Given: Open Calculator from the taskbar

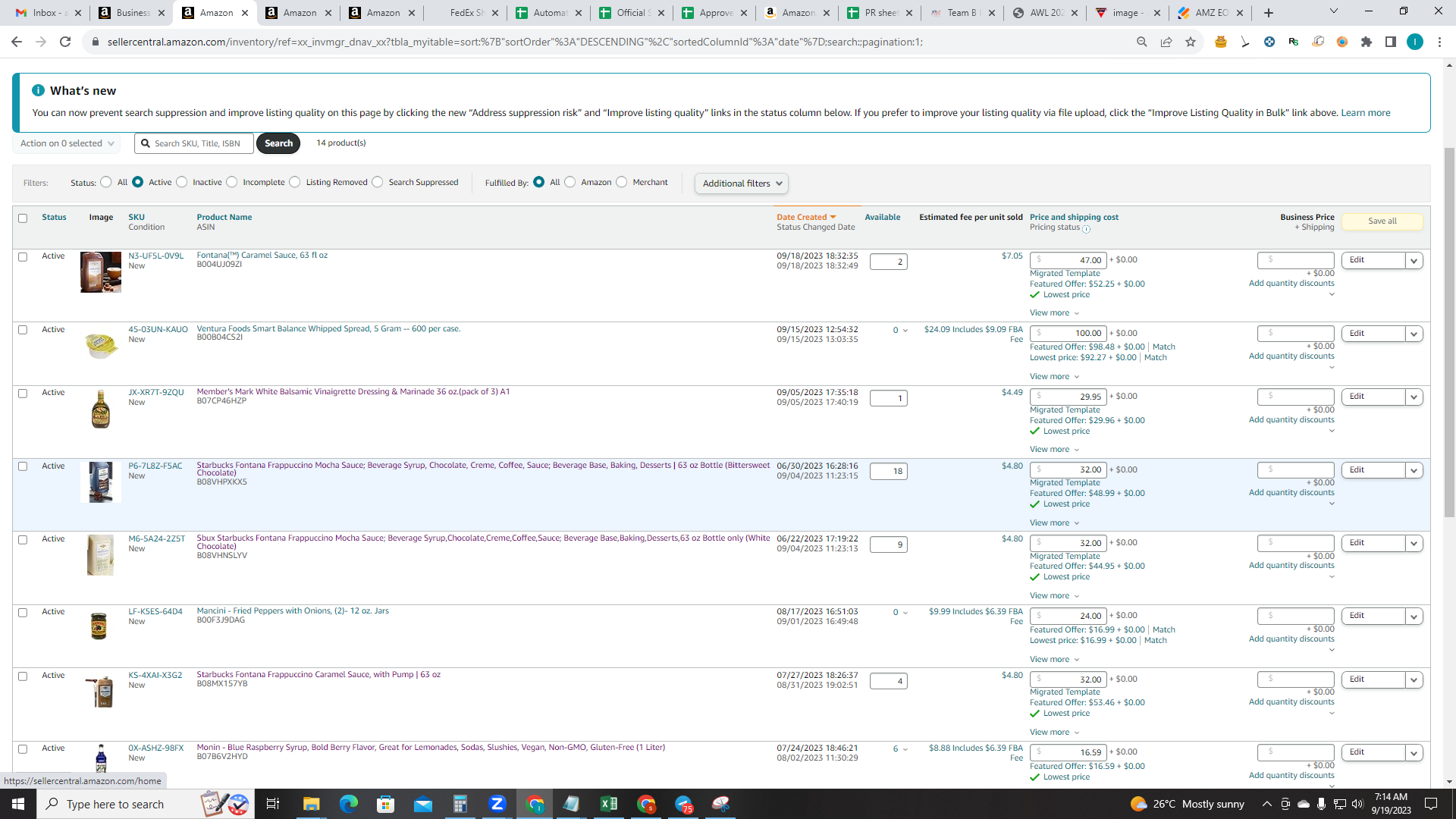Looking at the screenshot, I should pyautogui.click(x=460, y=804).
